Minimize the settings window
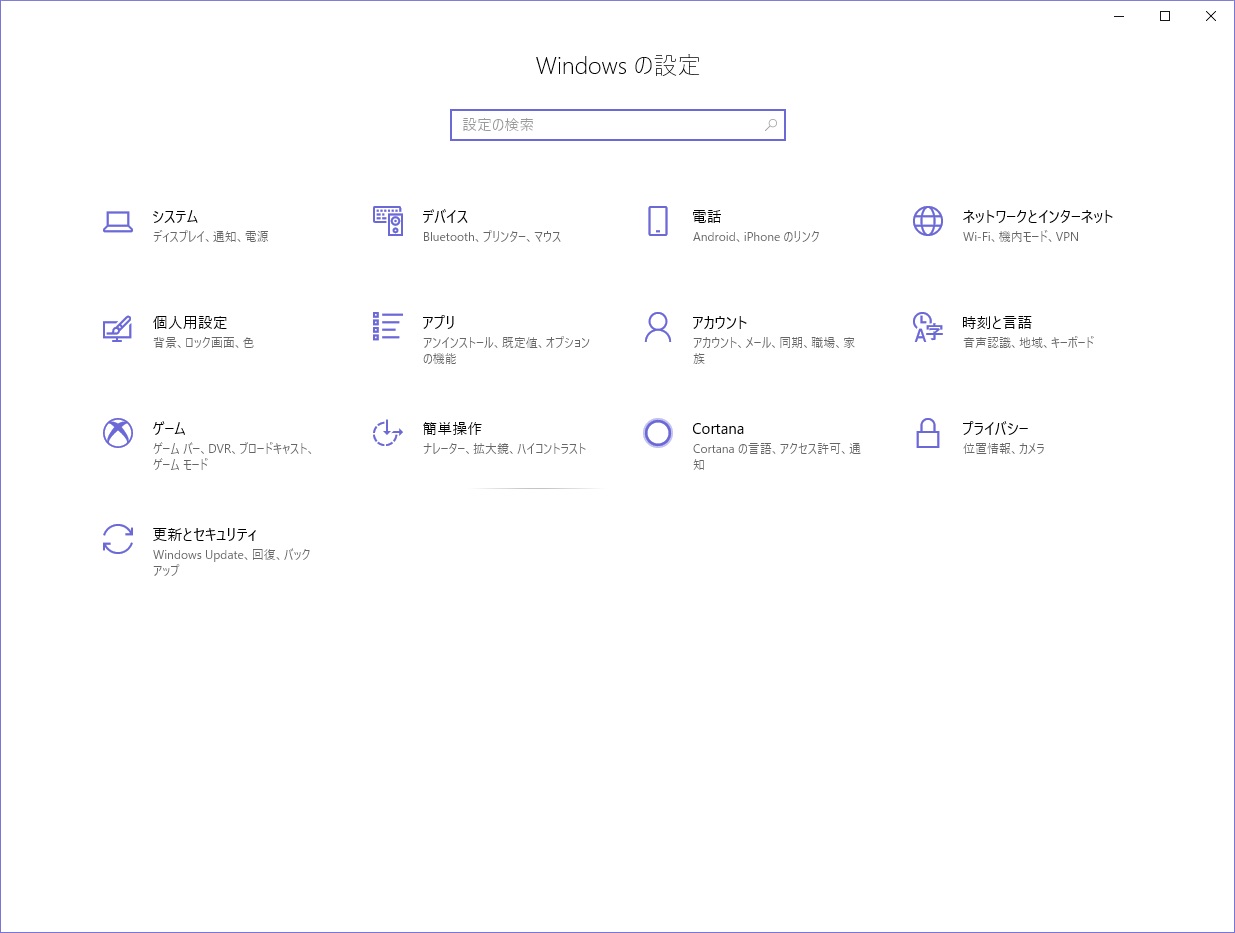This screenshot has width=1235, height=933. click(x=1119, y=16)
